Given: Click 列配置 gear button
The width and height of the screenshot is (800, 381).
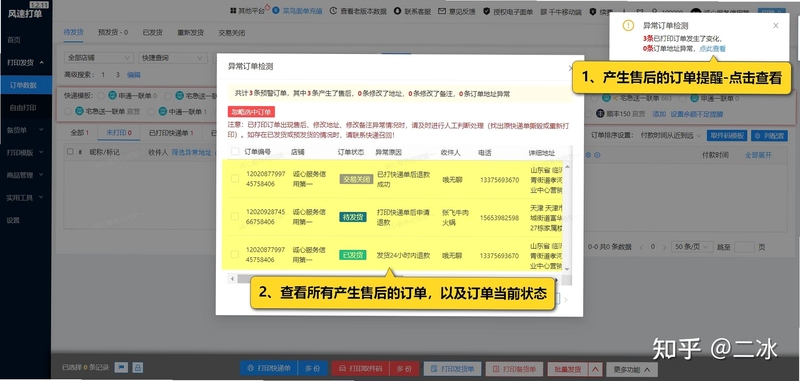Looking at the screenshot, I should (x=769, y=135).
